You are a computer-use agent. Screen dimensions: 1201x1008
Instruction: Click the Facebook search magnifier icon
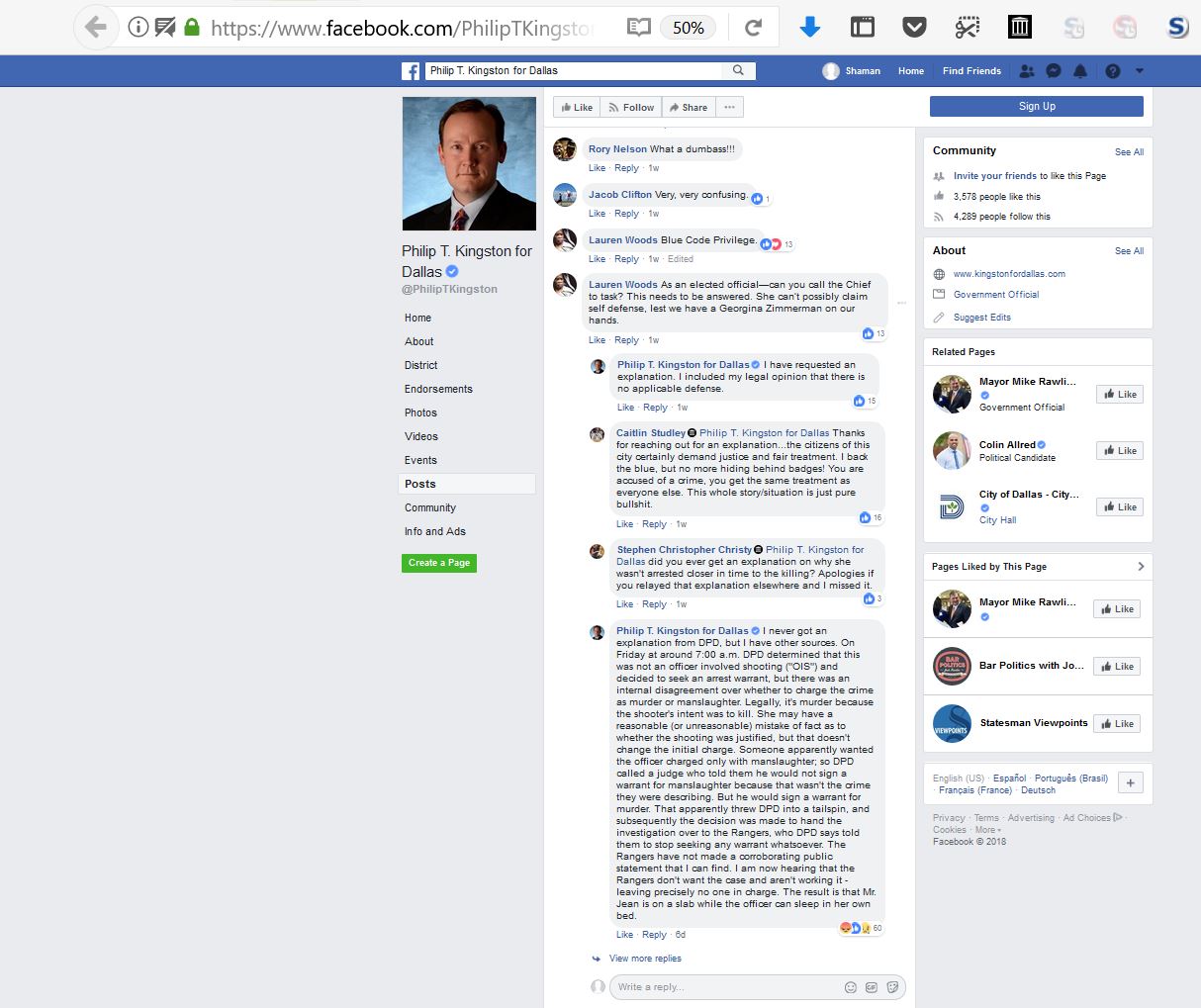[738, 70]
